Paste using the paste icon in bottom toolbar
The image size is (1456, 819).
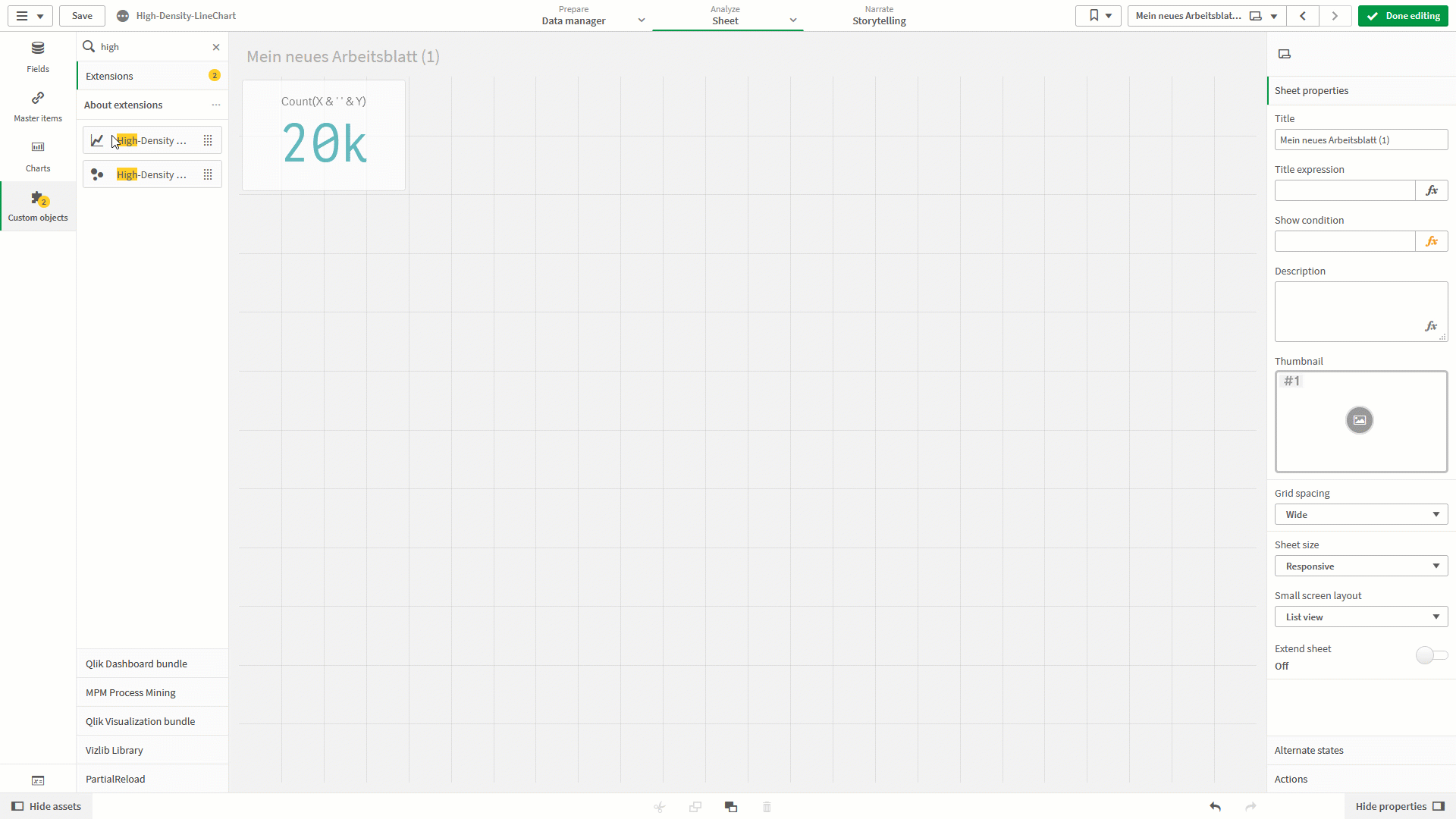coord(730,807)
